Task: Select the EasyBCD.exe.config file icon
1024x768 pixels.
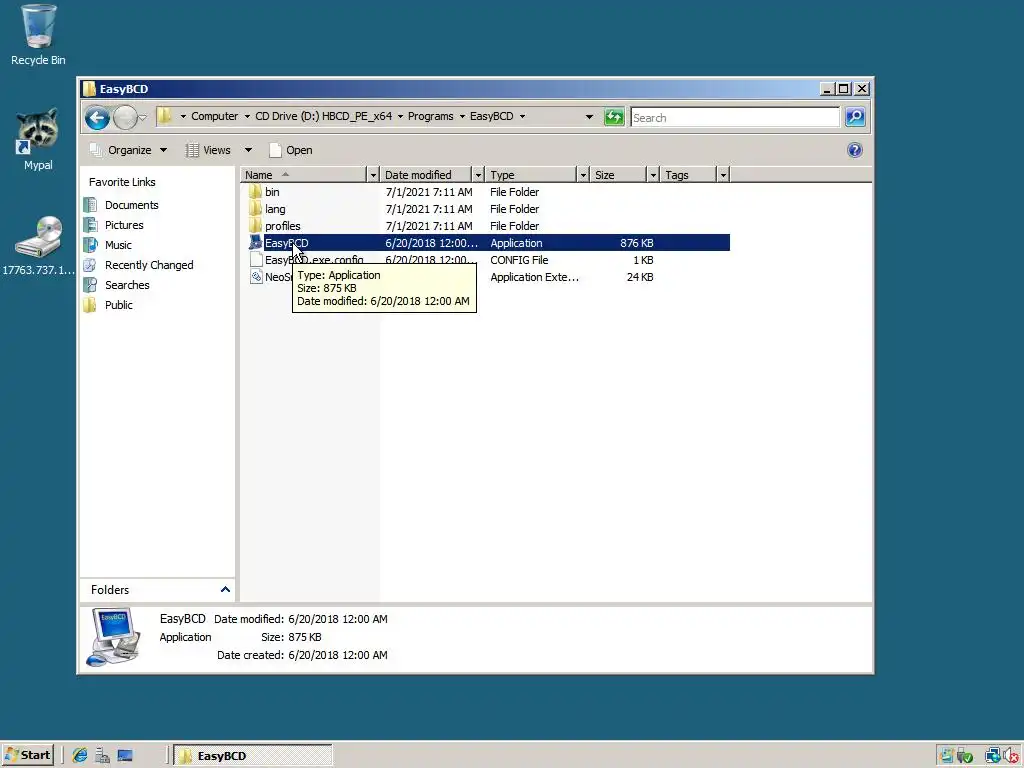Action: pos(255,260)
